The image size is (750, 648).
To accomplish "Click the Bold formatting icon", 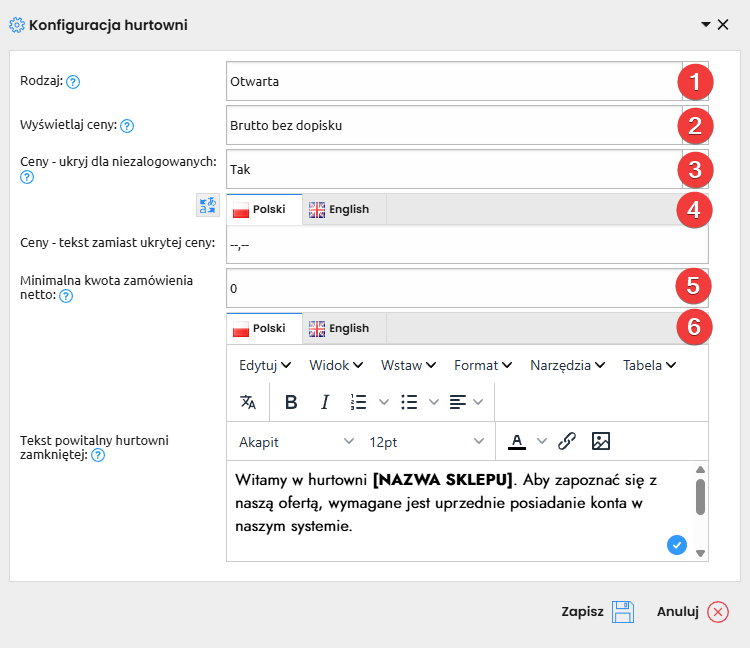I will point(291,402).
